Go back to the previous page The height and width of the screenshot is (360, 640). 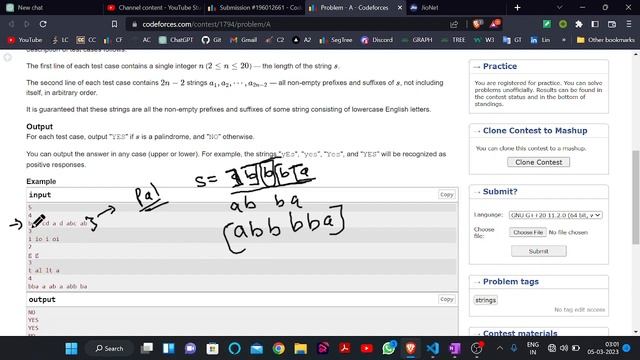click(x=11, y=24)
